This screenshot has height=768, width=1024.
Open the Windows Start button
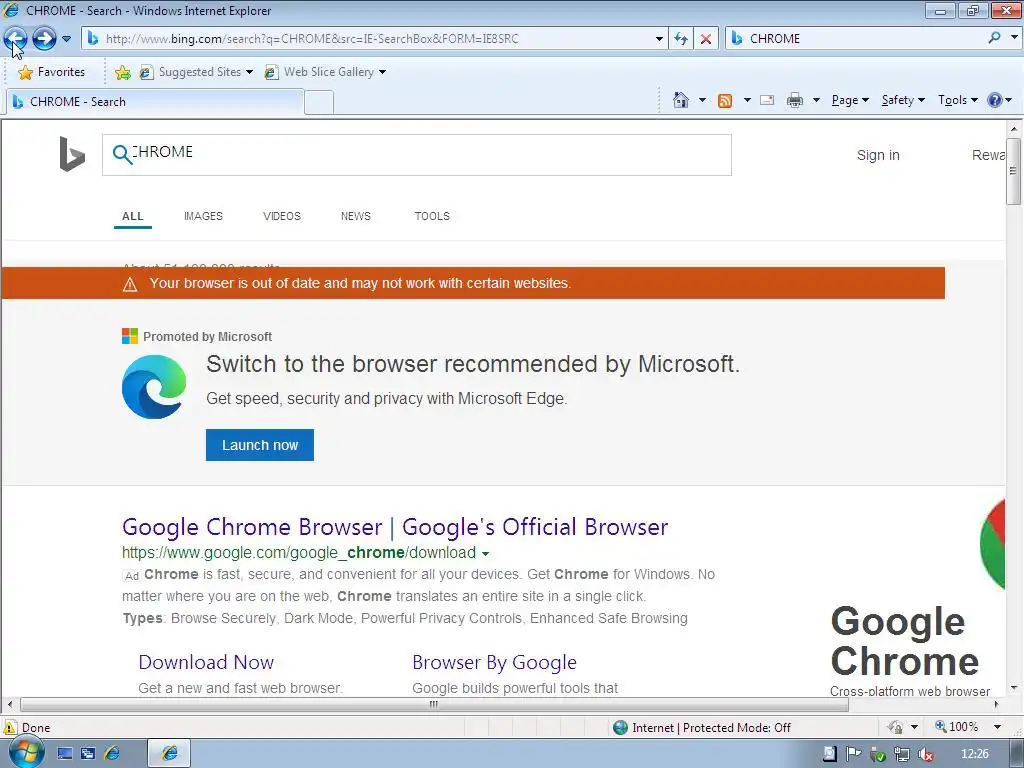point(26,753)
